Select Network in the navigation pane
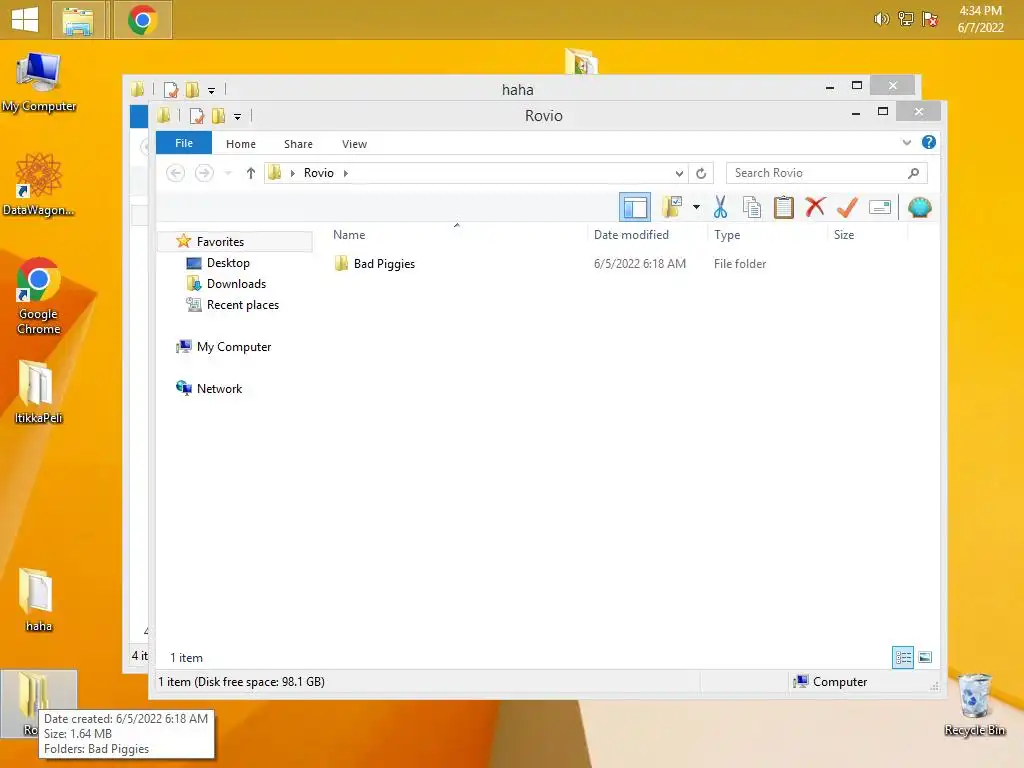This screenshot has height=768, width=1024. pos(219,389)
